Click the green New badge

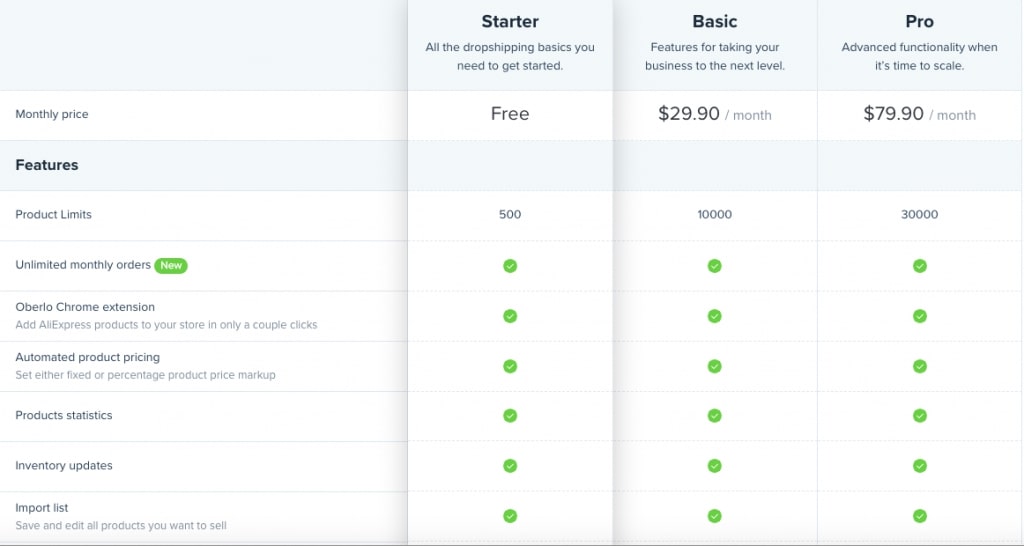click(172, 266)
